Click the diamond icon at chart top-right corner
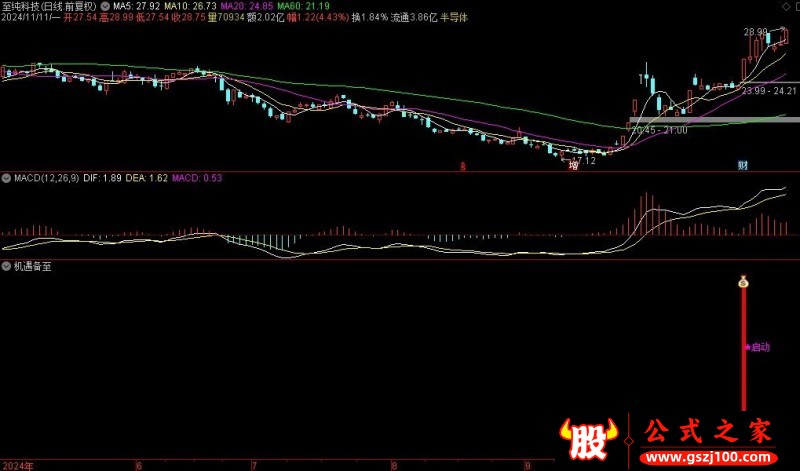The image size is (800, 471). click(x=785, y=6)
